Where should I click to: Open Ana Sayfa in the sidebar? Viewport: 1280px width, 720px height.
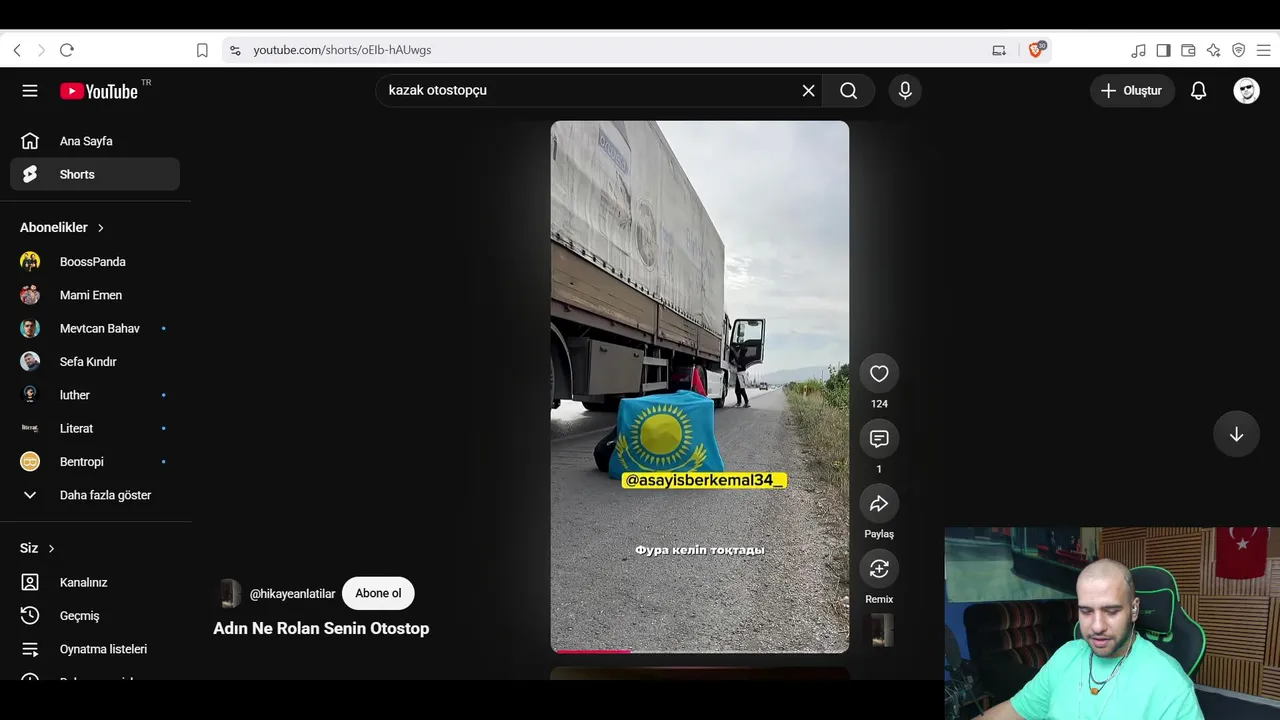click(x=95, y=141)
